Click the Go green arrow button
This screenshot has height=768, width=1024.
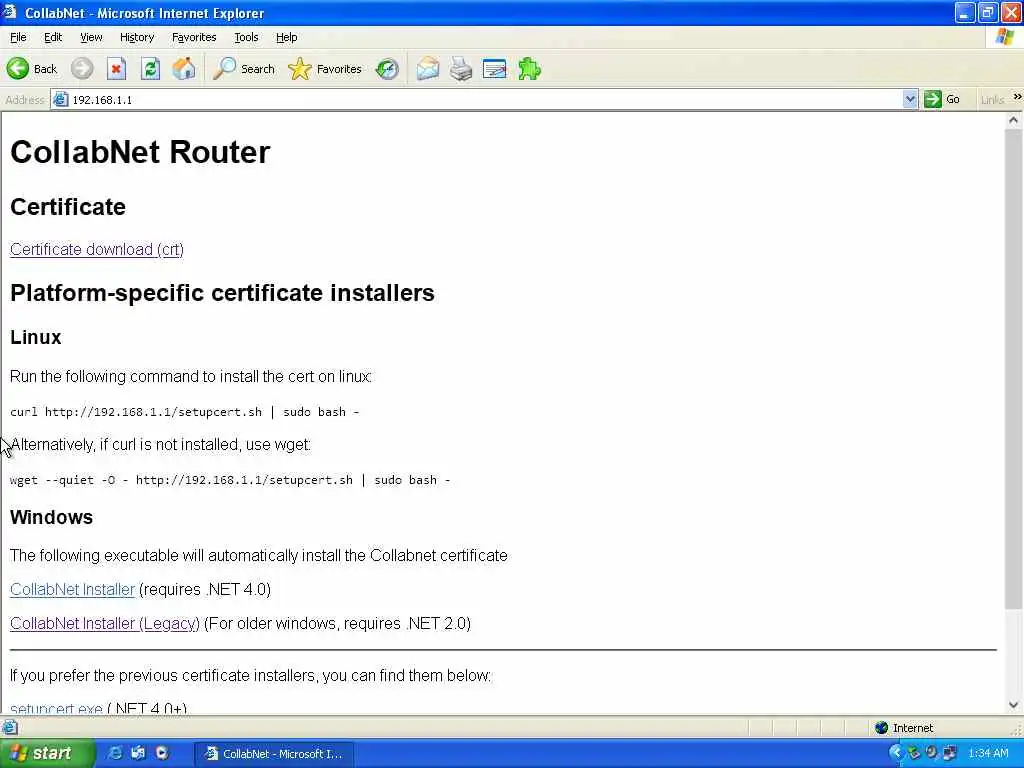click(x=933, y=99)
